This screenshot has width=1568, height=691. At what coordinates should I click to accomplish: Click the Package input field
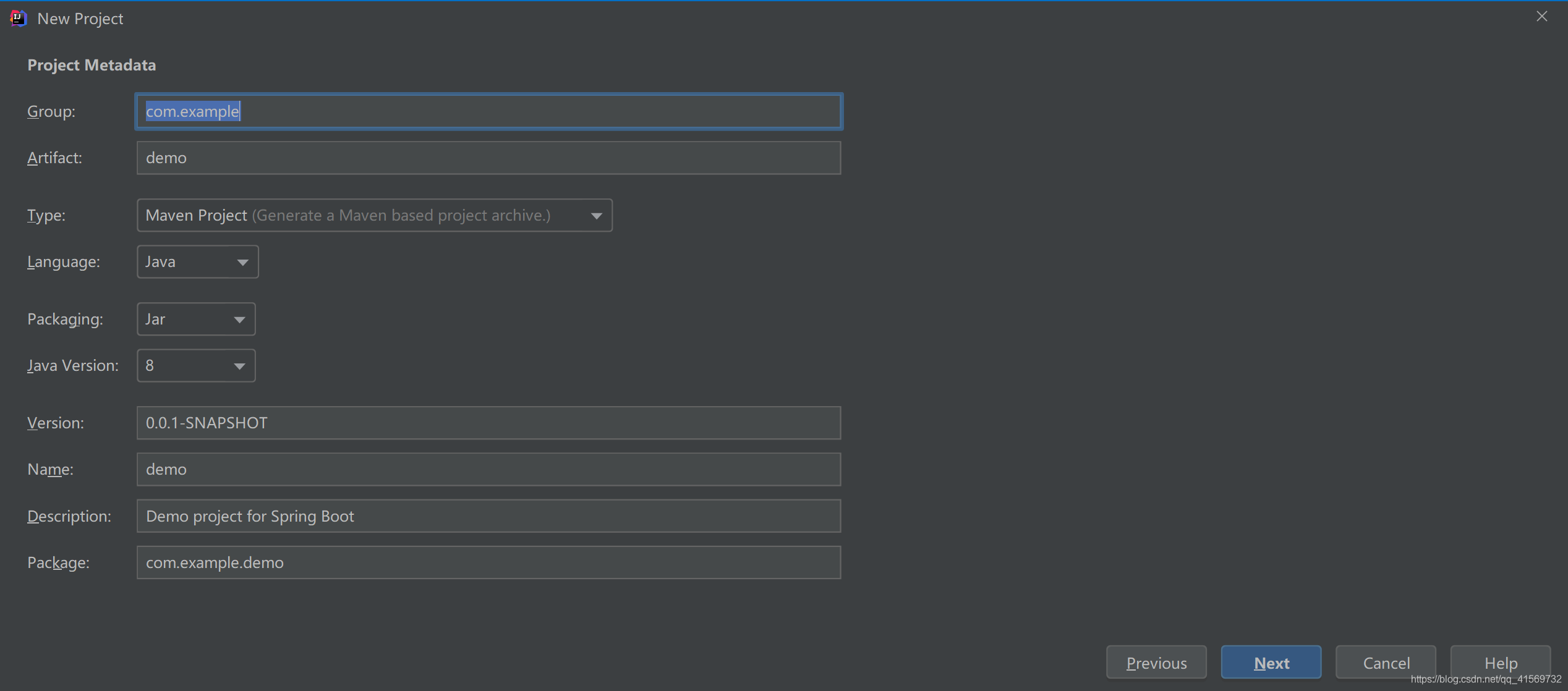click(x=488, y=562)
